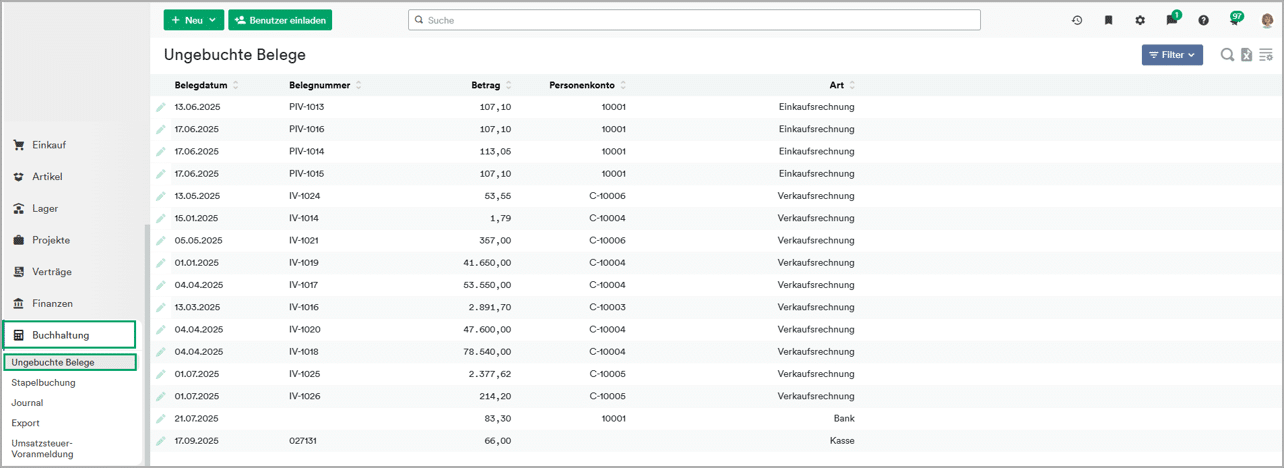Click the Benutzer einladen button
This screenshot has height=468, width=1284.
click(x=280, y=20)
